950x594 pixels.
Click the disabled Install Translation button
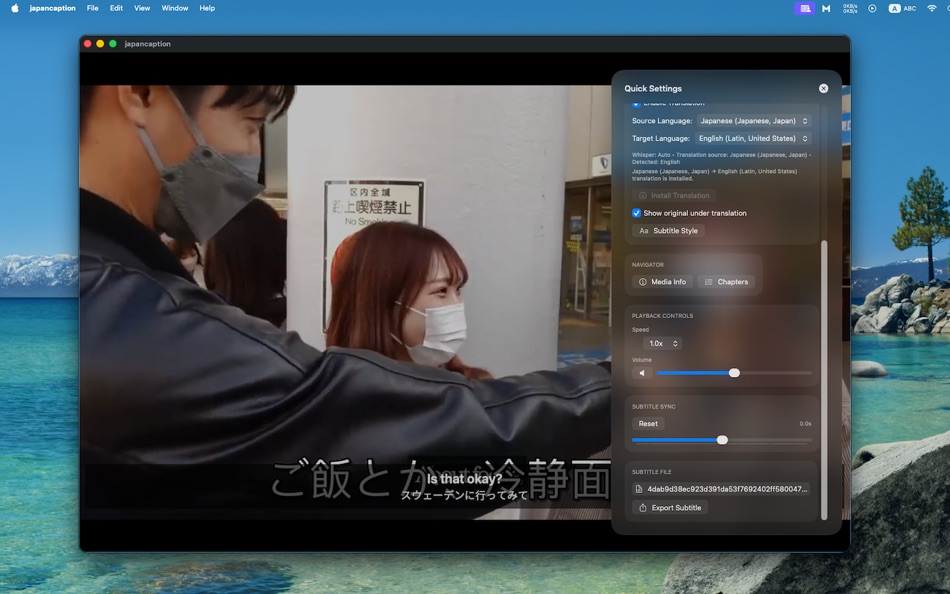pos(674,195)
